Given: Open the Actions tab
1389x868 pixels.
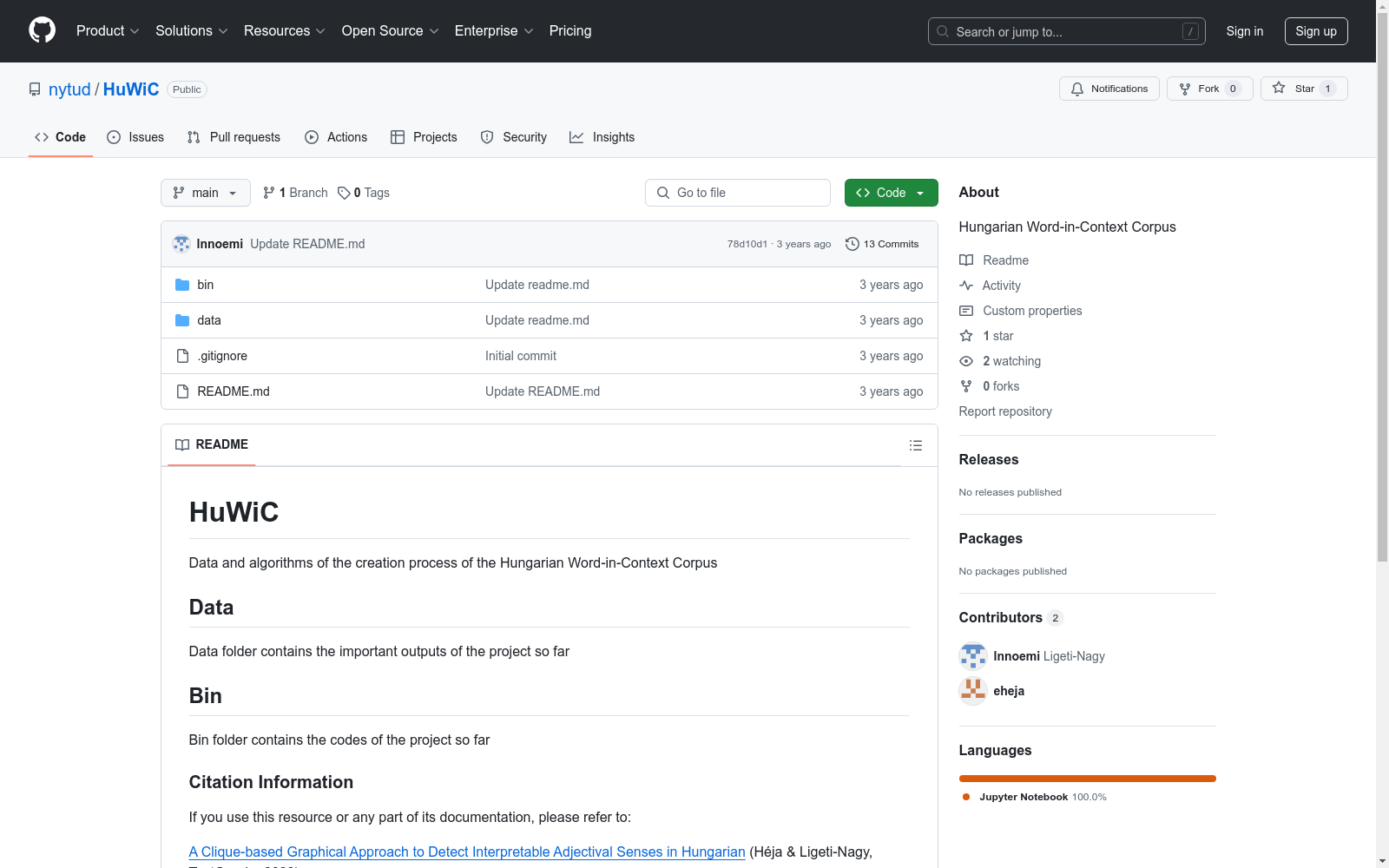Looking at the screenshot, I should [336, 137].
